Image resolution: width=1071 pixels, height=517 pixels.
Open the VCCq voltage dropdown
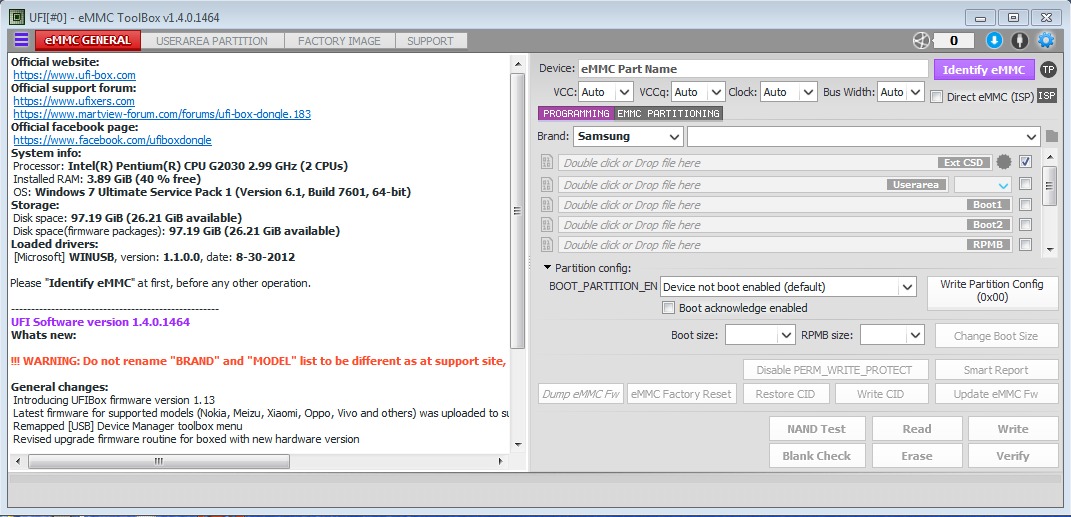coord(697,92)
